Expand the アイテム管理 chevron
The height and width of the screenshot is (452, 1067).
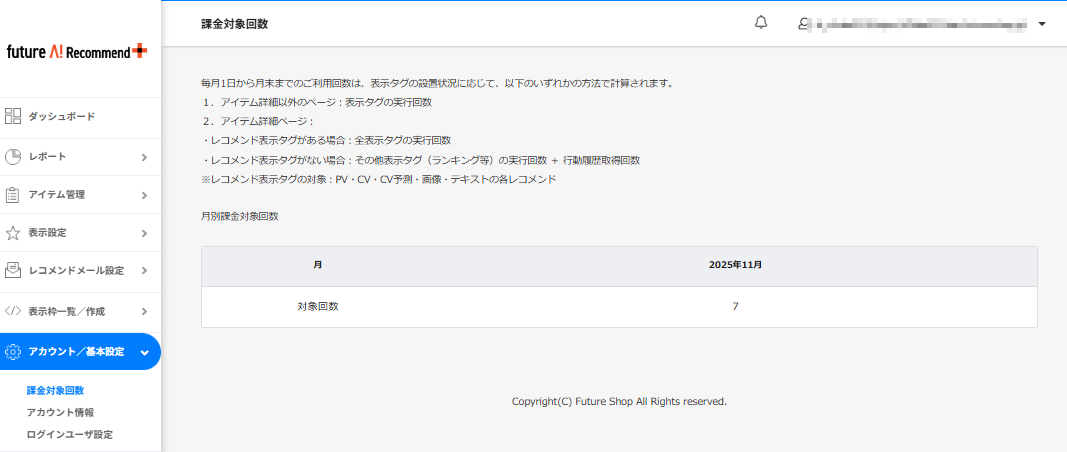point(144,195)
